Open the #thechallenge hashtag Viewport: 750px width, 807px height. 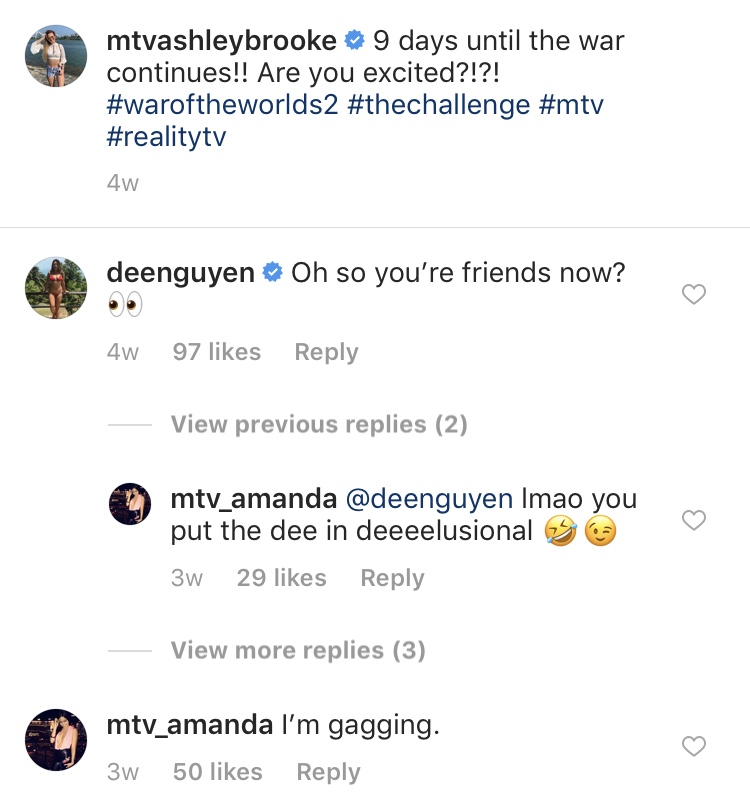click(x=439, y=105)
